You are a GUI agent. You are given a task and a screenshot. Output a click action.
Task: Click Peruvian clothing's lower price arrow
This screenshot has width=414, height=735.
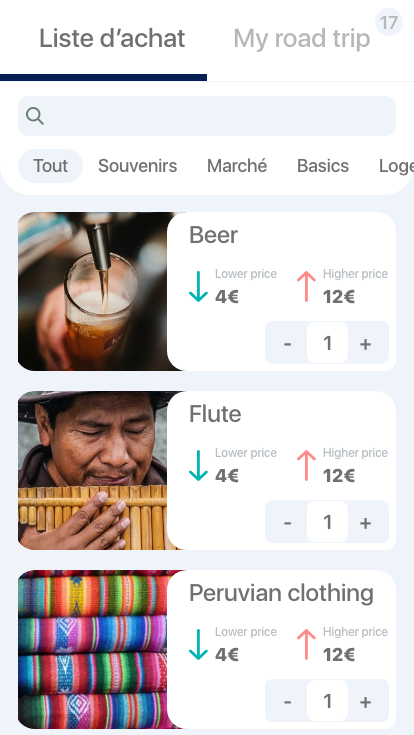pos(198,645)
